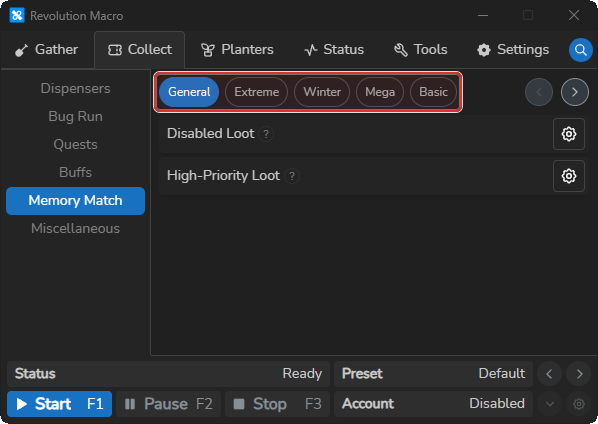
Task: Click the Status Ready field
Action: pos(168,374)
